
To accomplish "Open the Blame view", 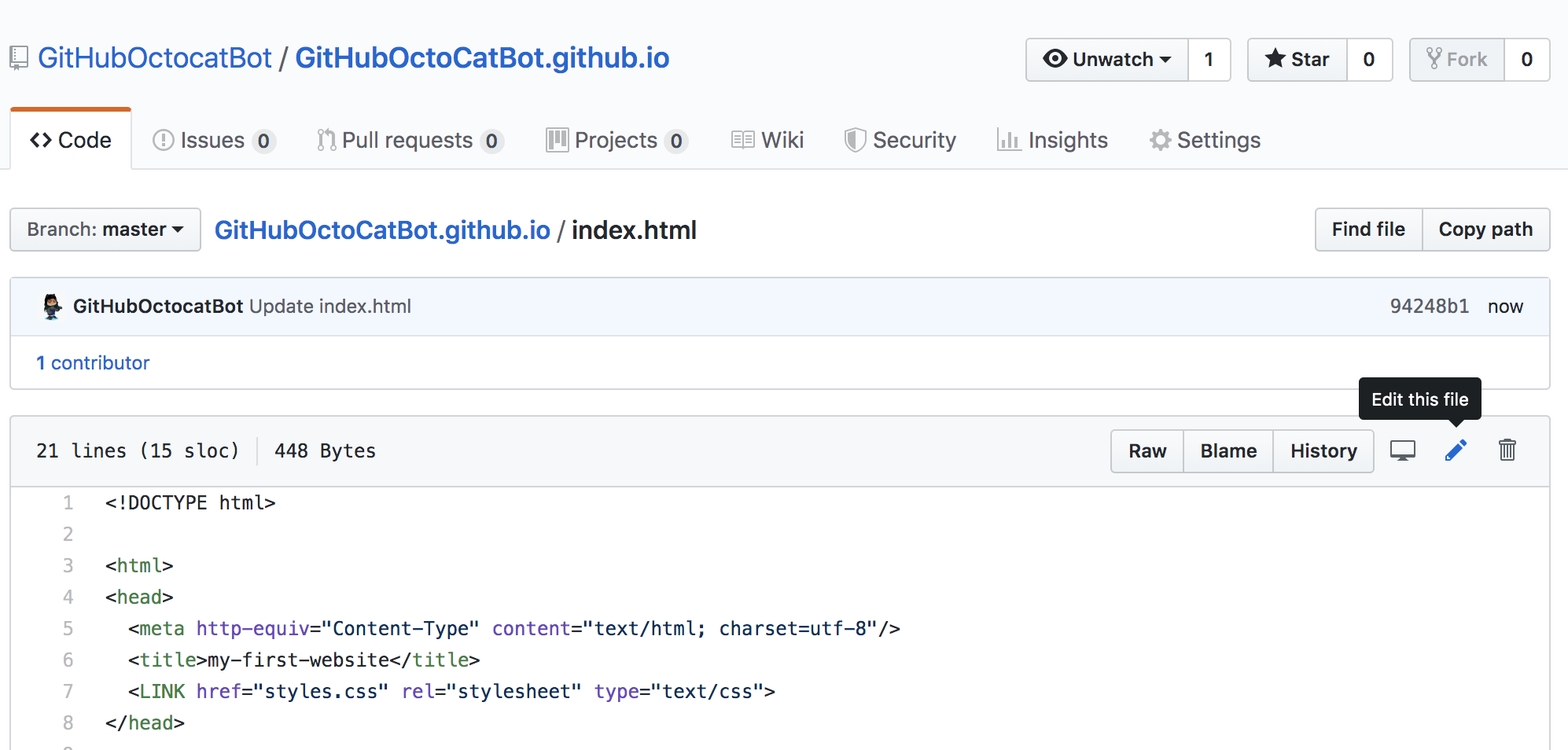I will (x=1228, y=451).
